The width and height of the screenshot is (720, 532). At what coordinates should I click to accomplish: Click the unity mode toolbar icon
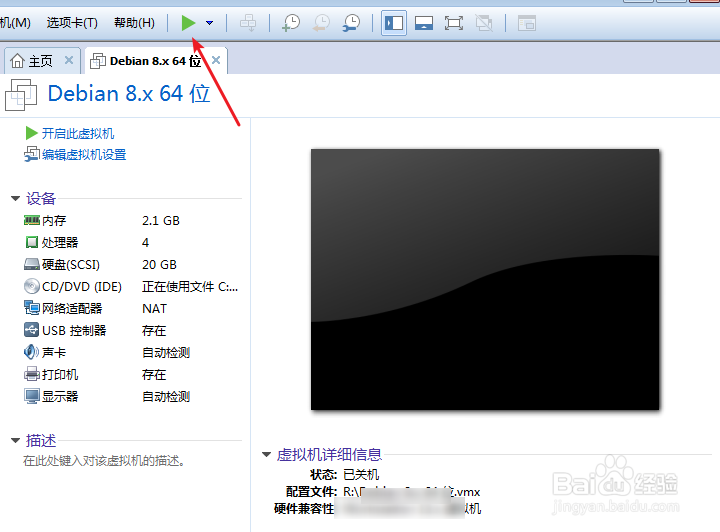pyautogui.click(x=484, y=23)
